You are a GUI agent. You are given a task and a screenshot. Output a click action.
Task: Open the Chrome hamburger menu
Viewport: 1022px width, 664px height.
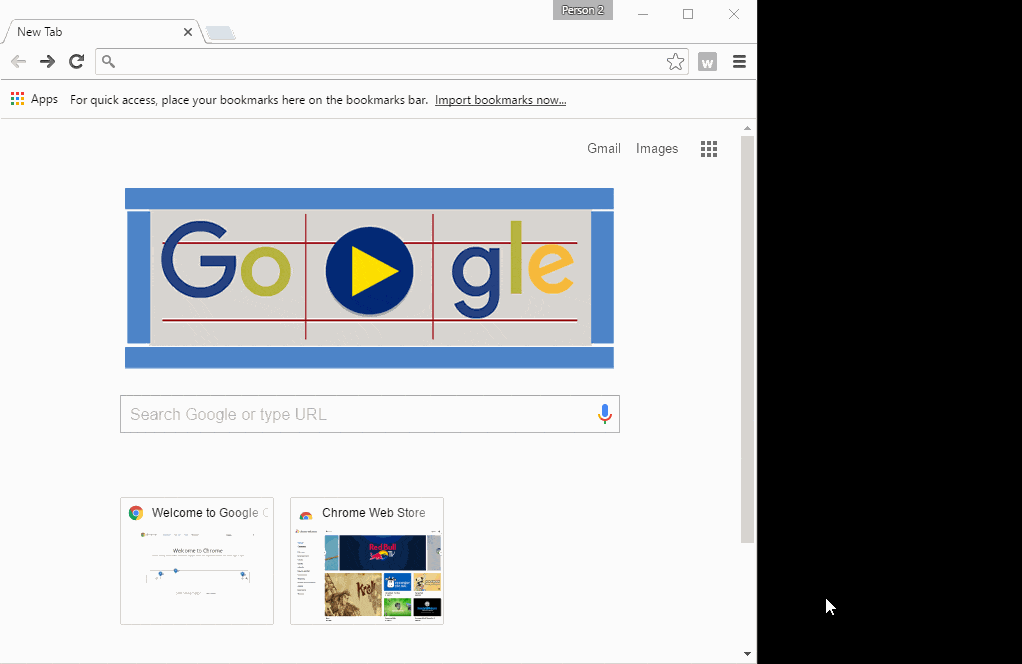[739, 62]
